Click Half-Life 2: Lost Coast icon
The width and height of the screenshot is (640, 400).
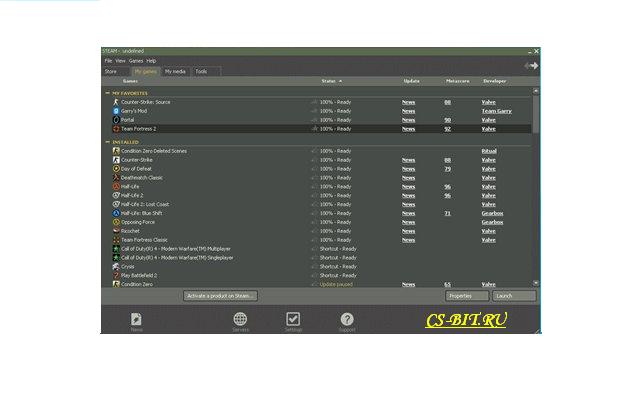pyautogui.click(x=116, y=204)
